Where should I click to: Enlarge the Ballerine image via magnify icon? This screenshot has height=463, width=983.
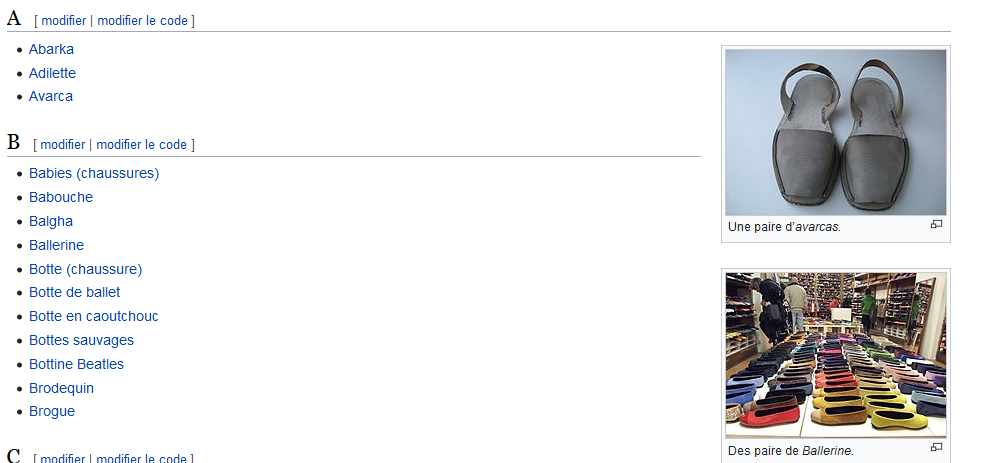tap(936, 447)
